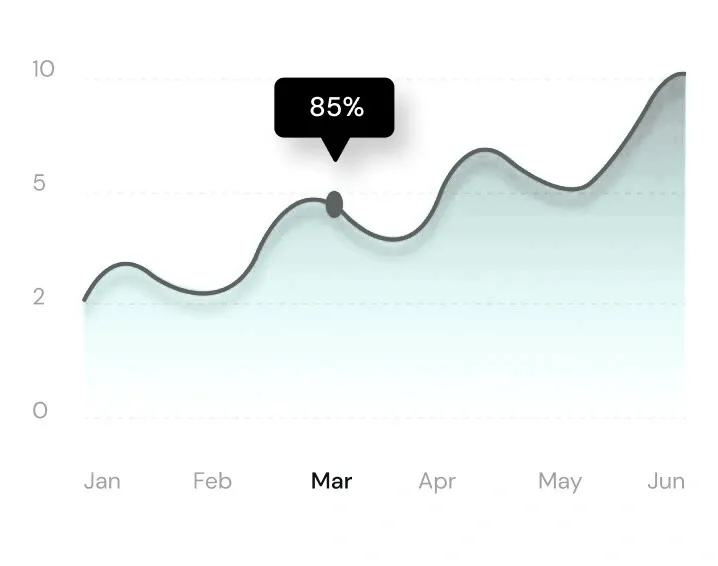Select the Feb month label
718x566 pixels.
click(x=212, y=481)
